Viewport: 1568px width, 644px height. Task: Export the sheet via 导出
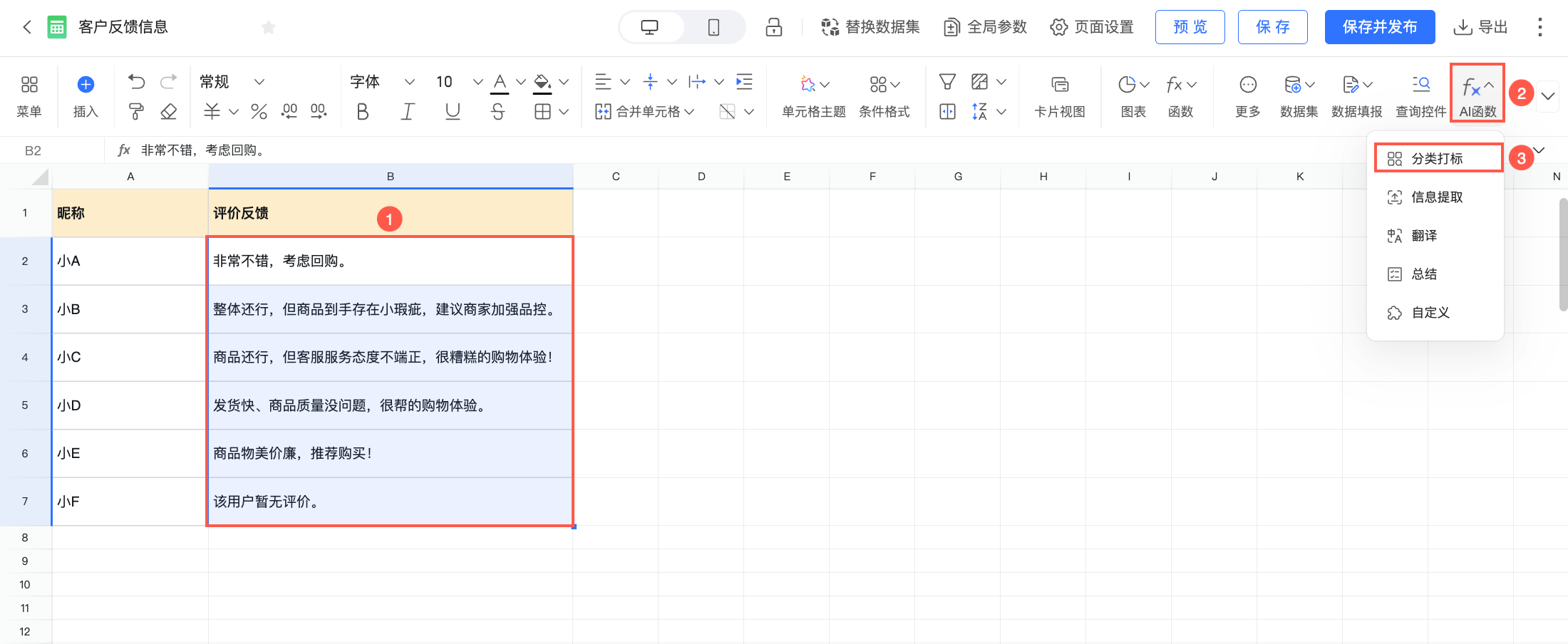(1480, 27)
